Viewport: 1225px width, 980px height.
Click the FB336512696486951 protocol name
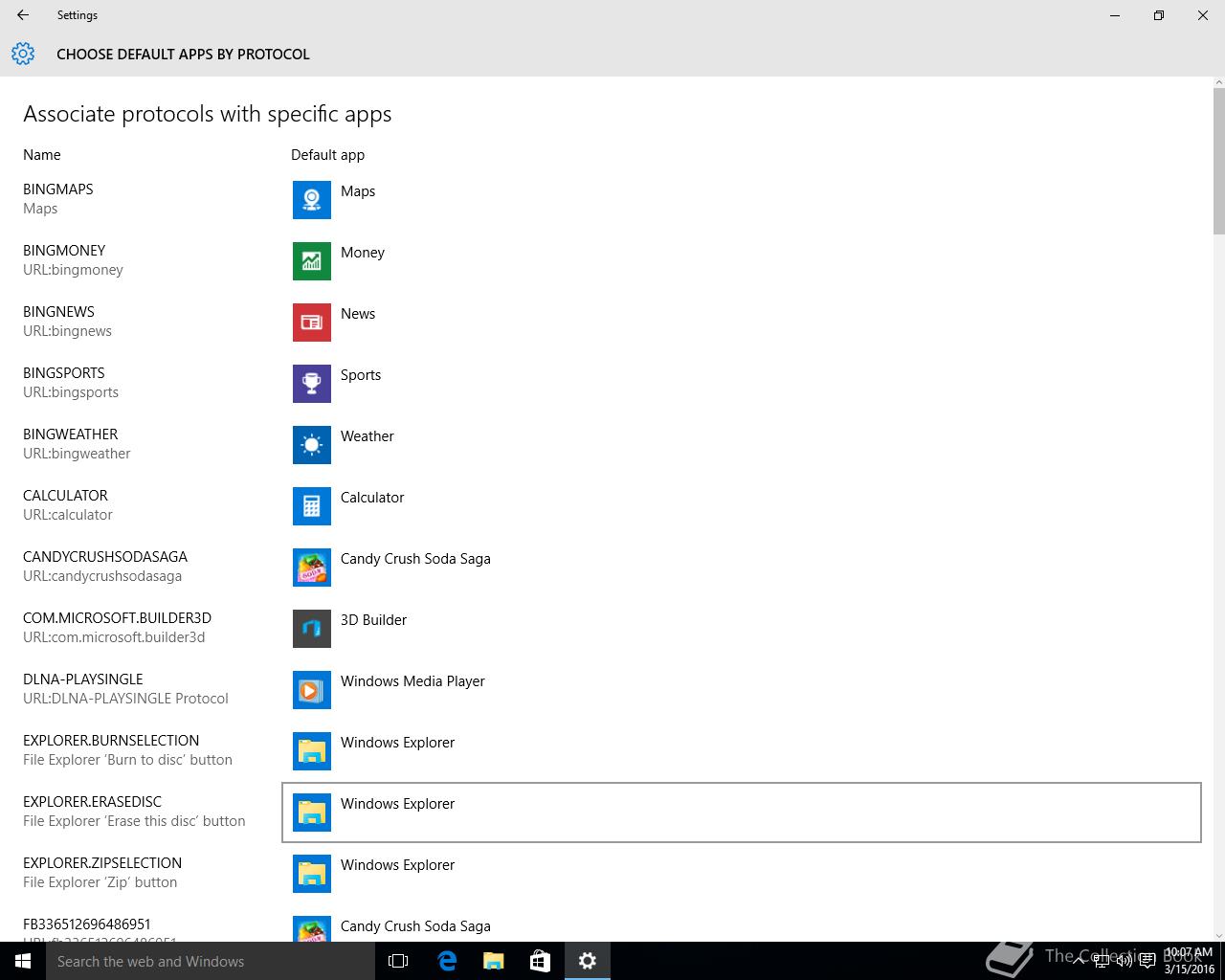pos(87,924)
